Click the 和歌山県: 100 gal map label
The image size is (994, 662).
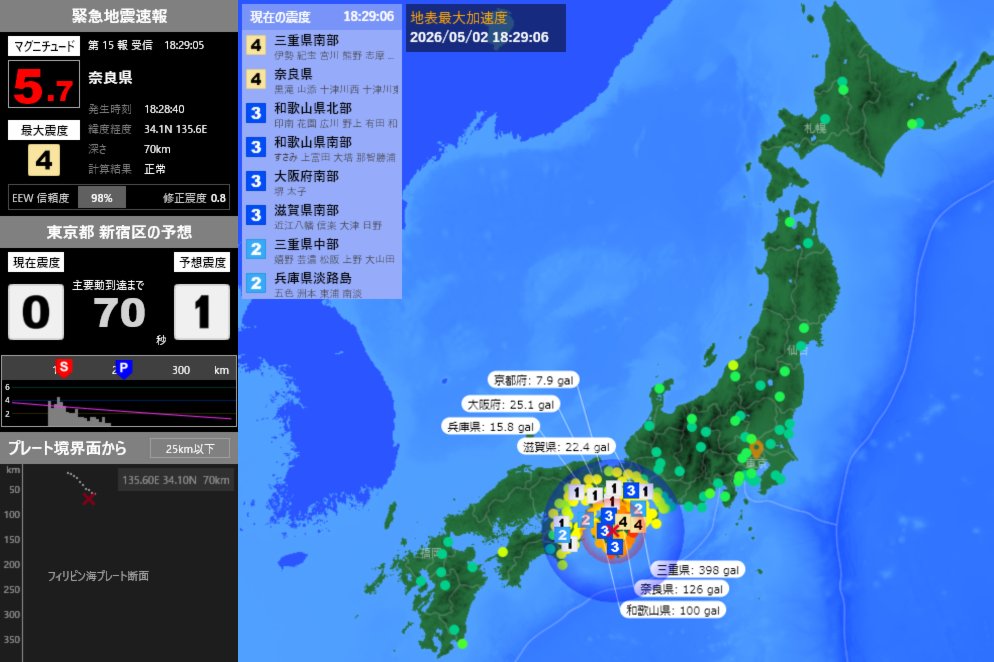point(673,610)
